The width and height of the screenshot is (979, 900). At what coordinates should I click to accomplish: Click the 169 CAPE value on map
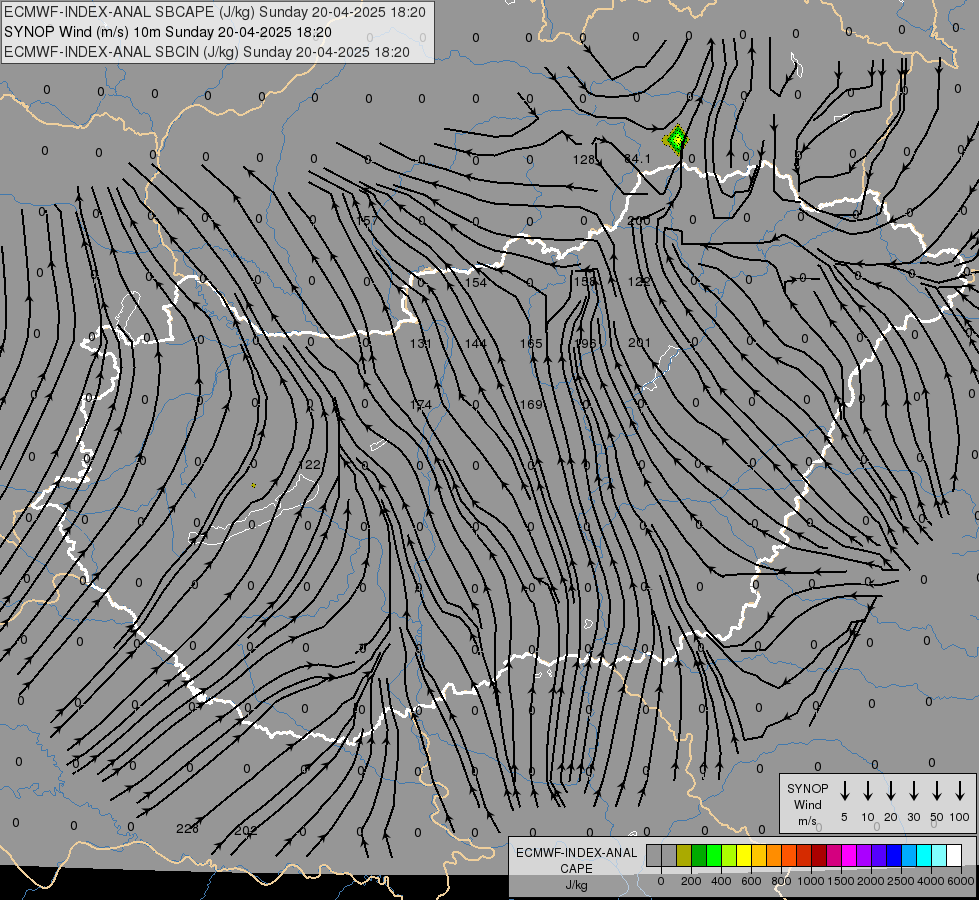(531, 405)
